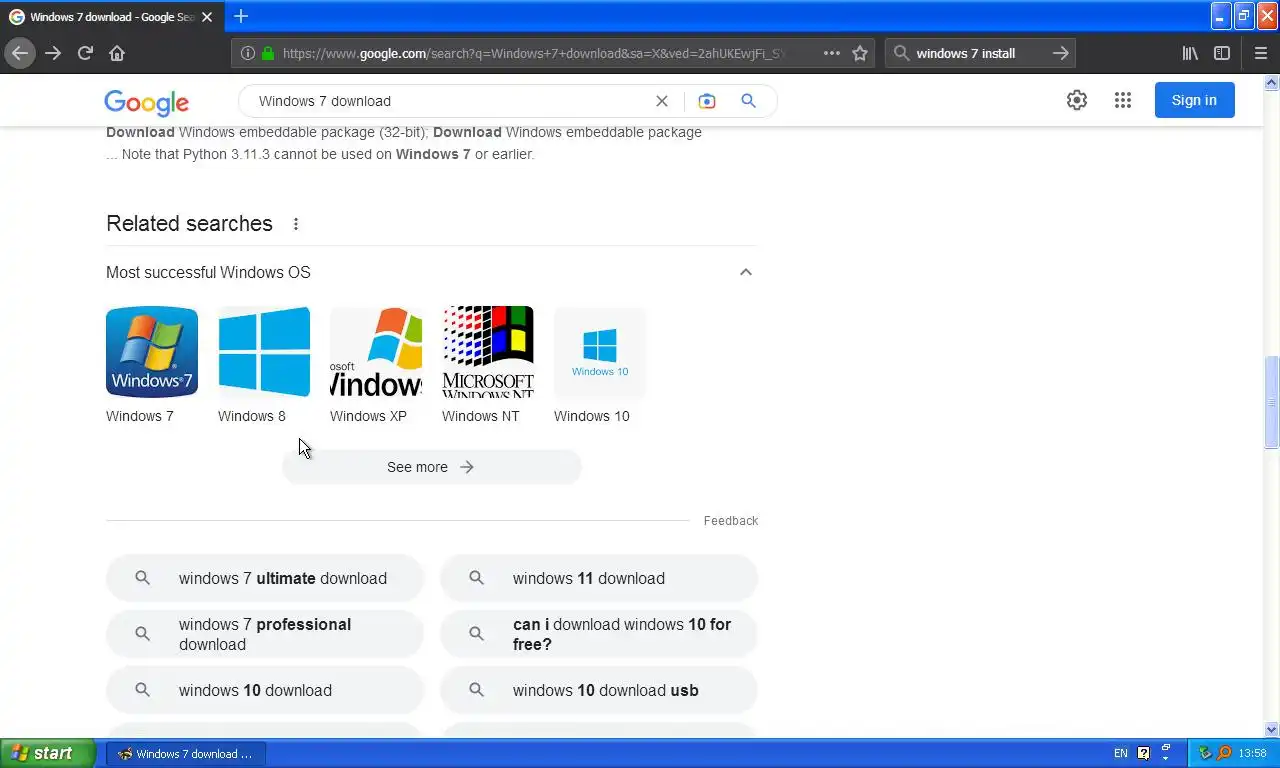Viewport: 1280px width, 768px height.
Task: Go to Google home via logo
Action: (x=147, y=102)
